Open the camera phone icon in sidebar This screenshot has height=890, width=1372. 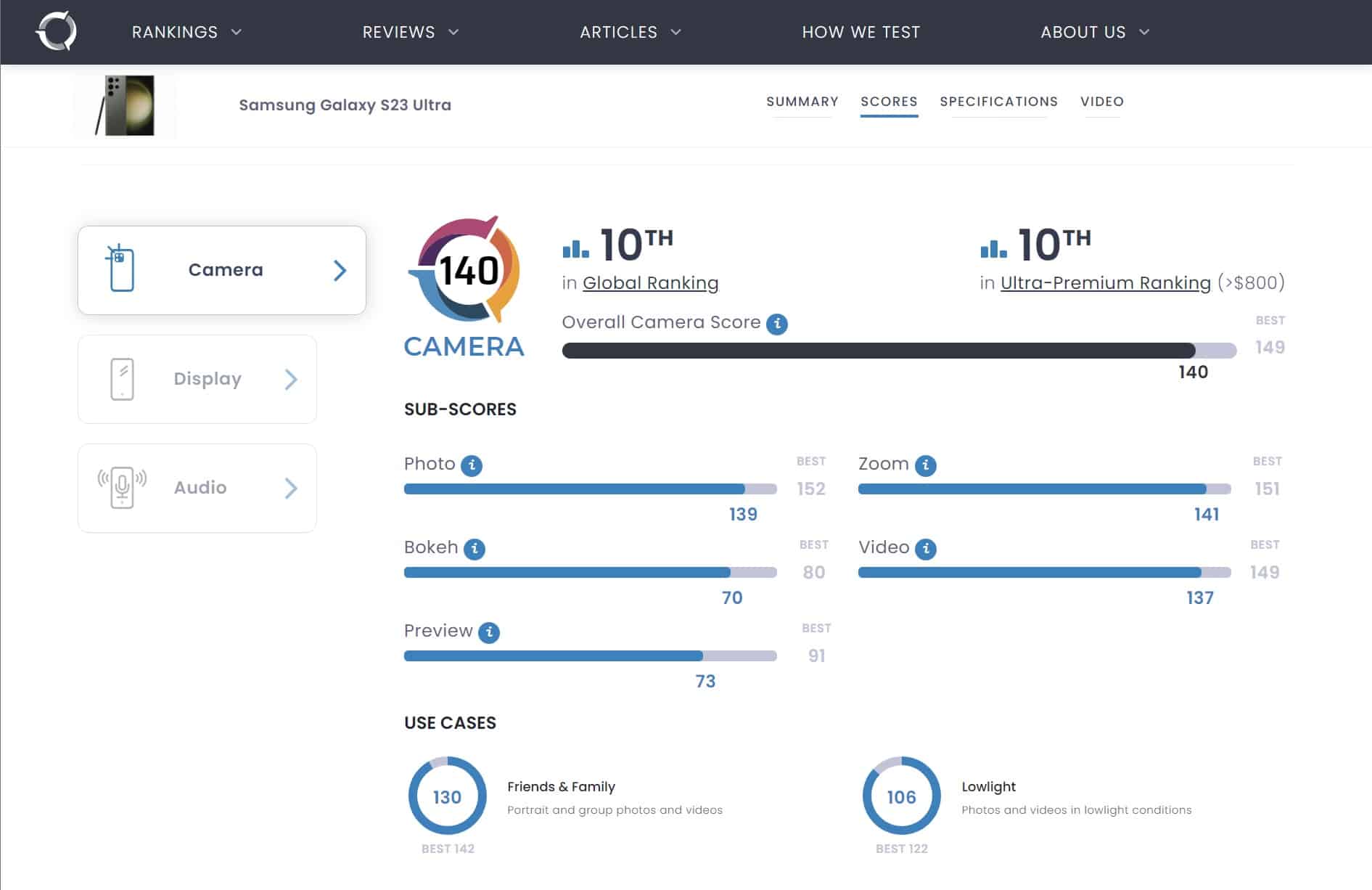pos(120,269)
